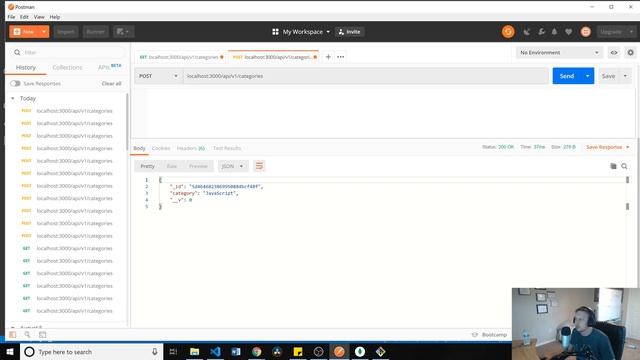Open Find and Replace in bottom bar

click(27, 335)
